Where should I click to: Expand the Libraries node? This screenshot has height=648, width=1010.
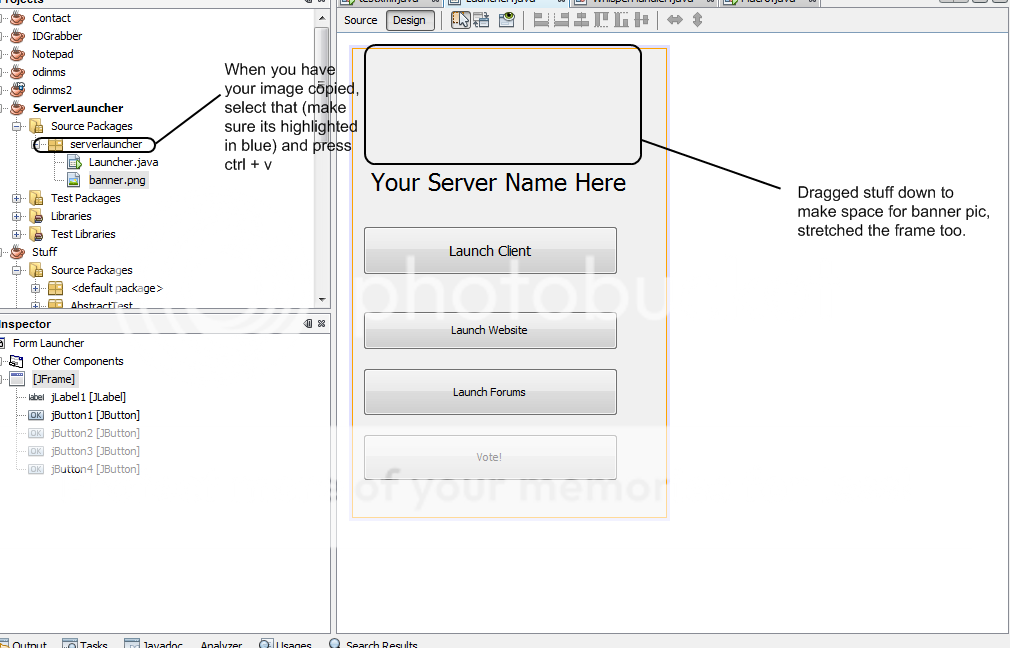[x=17, y=216]
